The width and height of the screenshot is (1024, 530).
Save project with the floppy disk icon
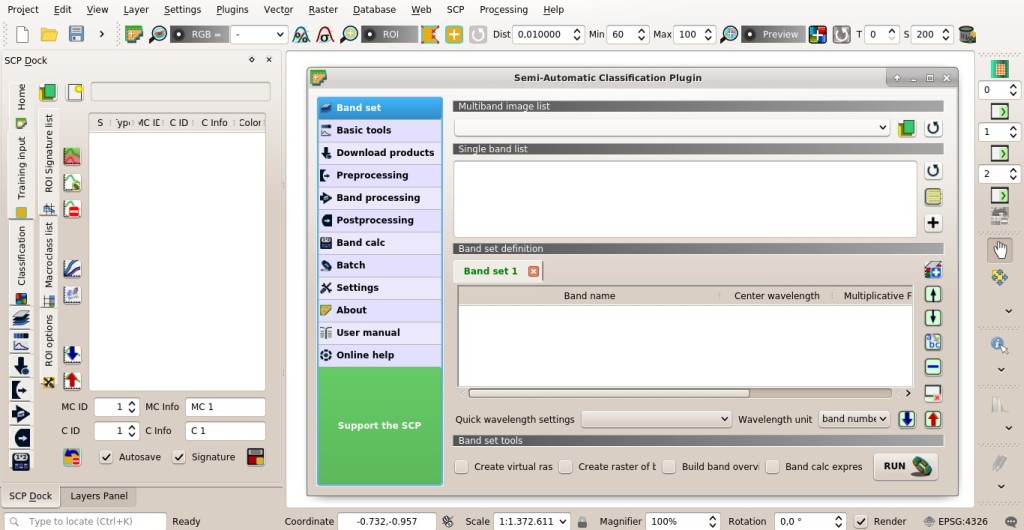pos(76,34)
